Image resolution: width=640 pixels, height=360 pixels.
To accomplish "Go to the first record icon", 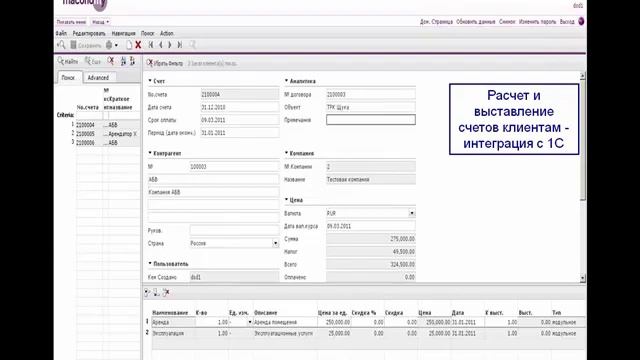I will [x=151, y=45].
